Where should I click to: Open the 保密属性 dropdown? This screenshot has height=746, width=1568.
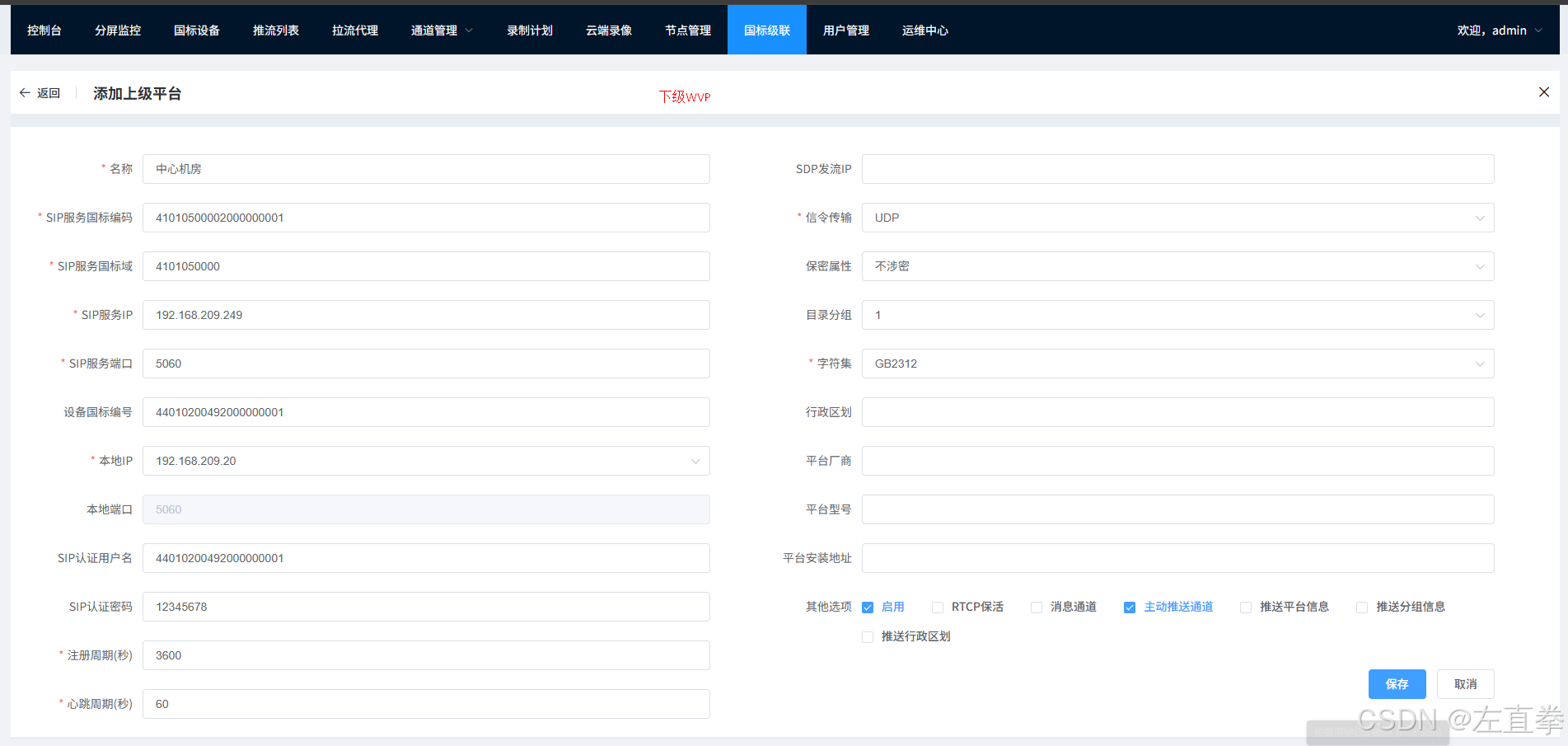[x=1177, y=266]
